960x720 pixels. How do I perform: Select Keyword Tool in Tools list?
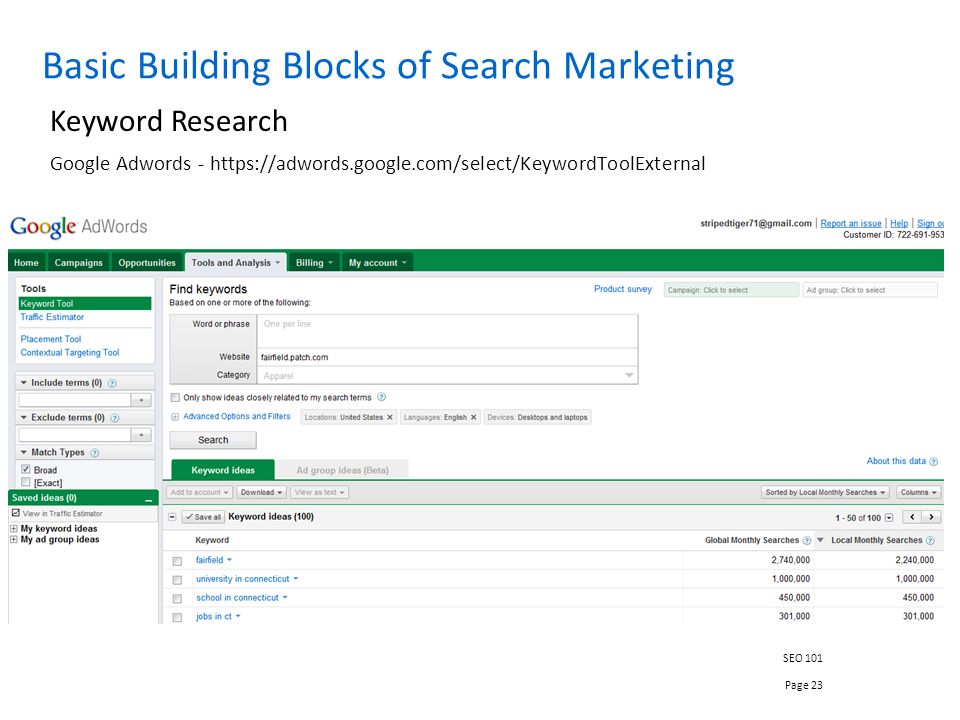point(85,304)
